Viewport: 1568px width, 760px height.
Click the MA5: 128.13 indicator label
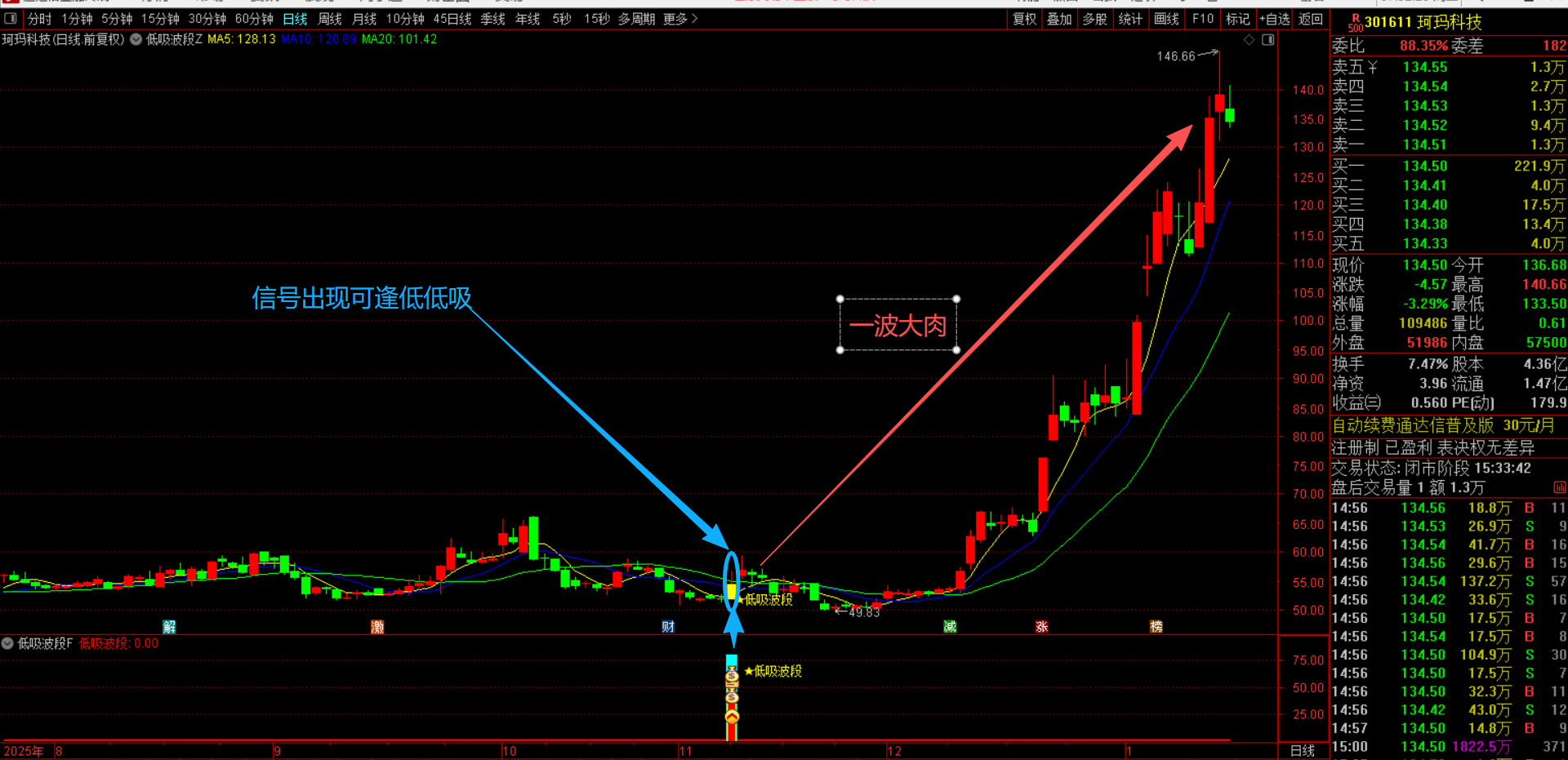pos(242,39)
